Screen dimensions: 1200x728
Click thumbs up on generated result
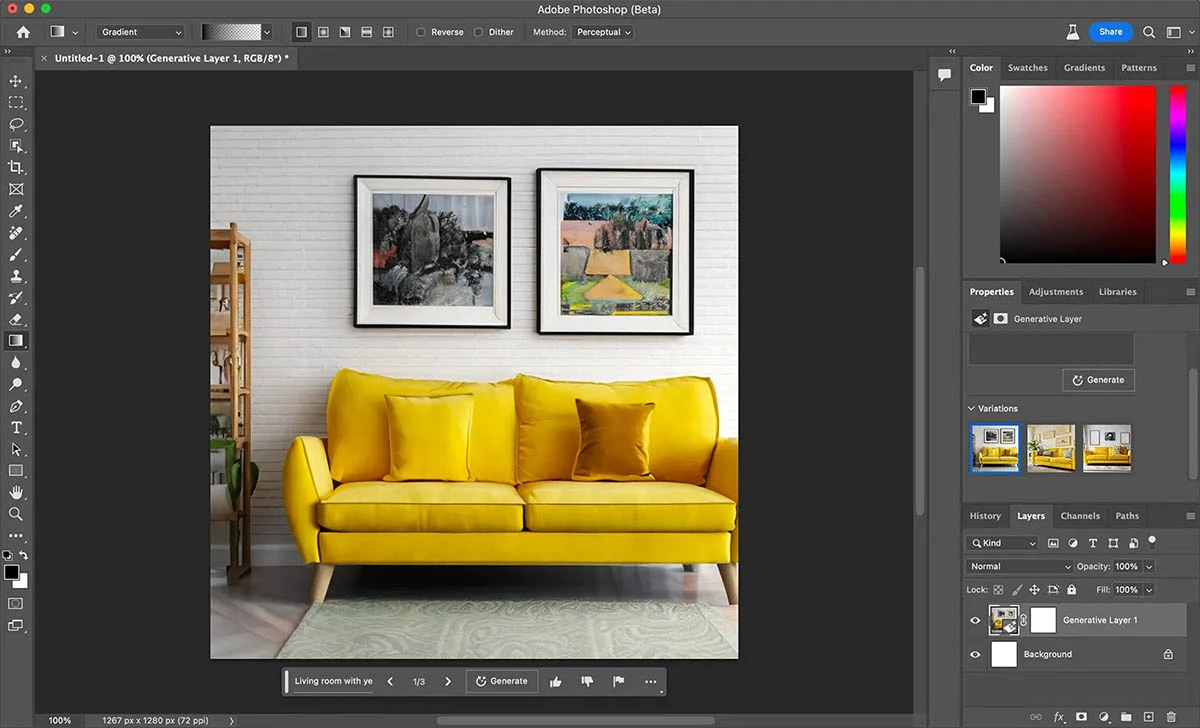[556, 682]
